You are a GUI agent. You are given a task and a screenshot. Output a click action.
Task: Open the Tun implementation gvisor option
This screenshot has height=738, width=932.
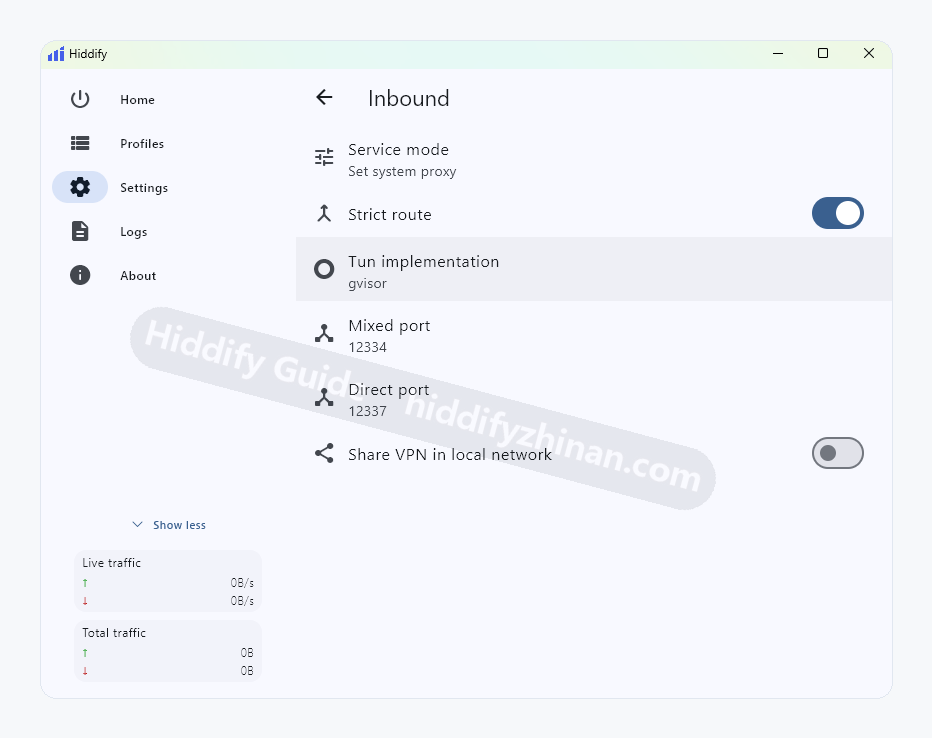[593, 269]
